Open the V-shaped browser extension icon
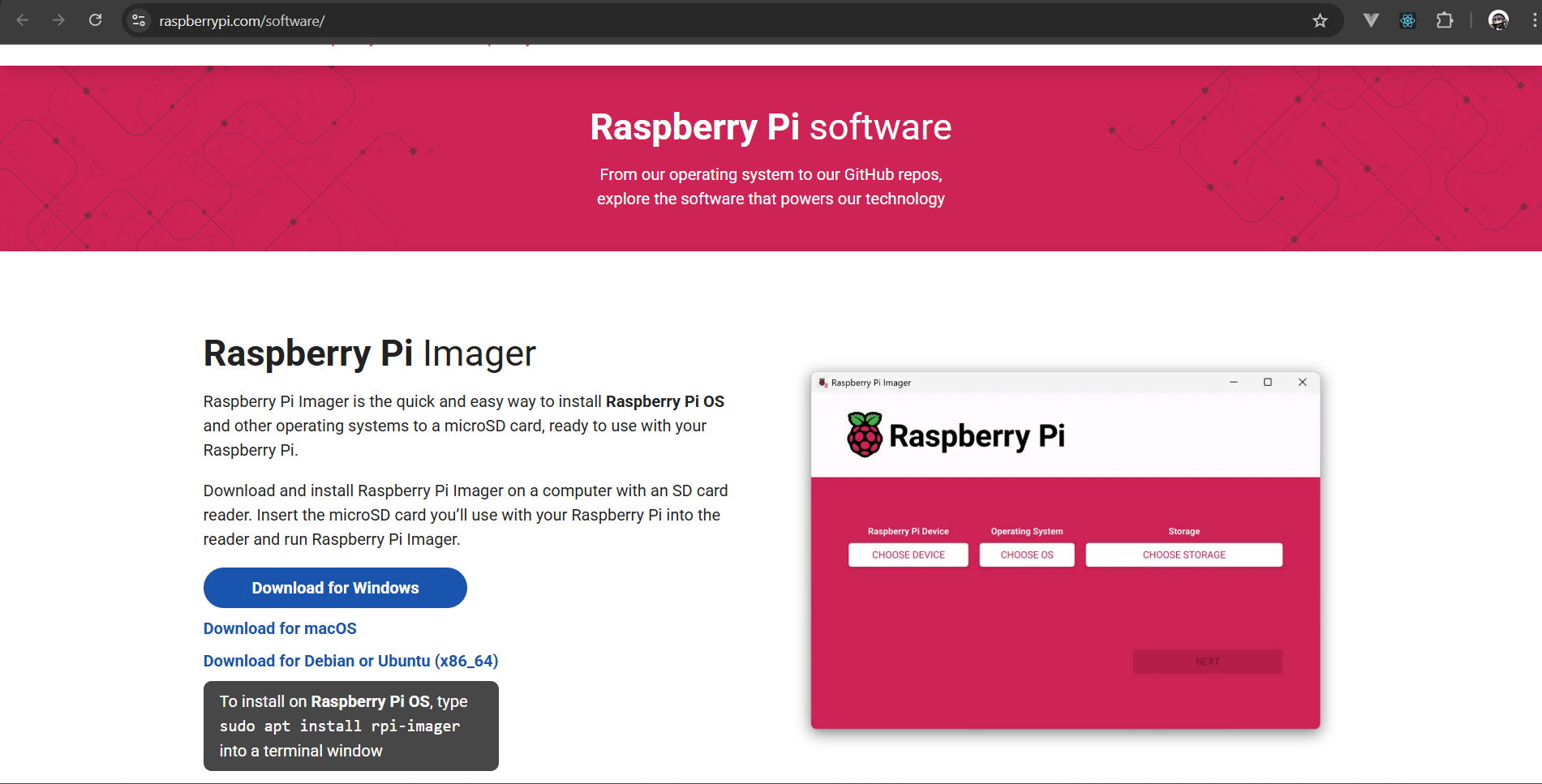 (1371, 20)
